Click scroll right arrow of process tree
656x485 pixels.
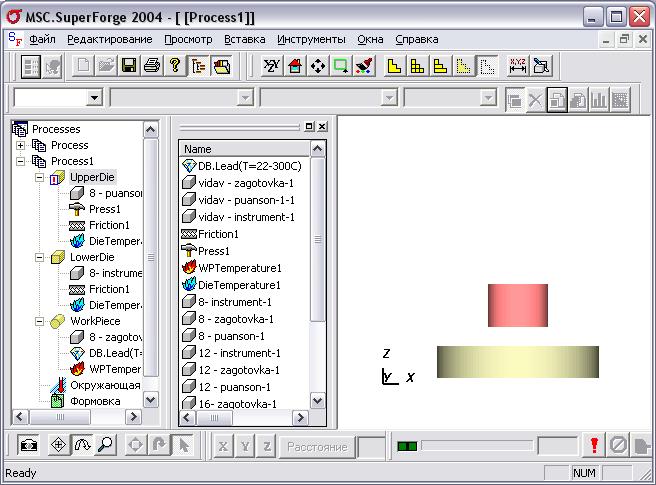tap(133, 417)
